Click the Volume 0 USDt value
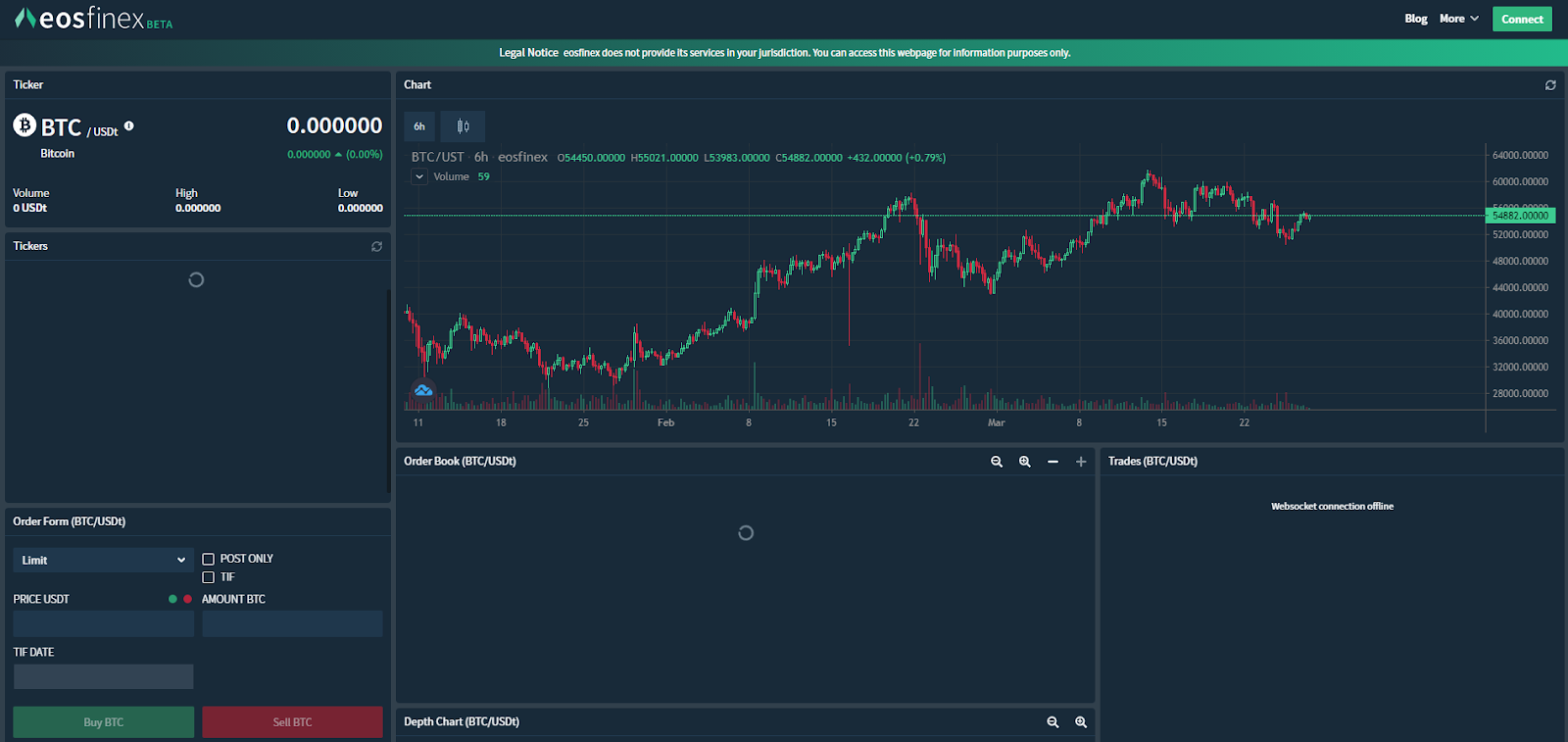Viewport: 1568px width, 742px height. point(29,208)
